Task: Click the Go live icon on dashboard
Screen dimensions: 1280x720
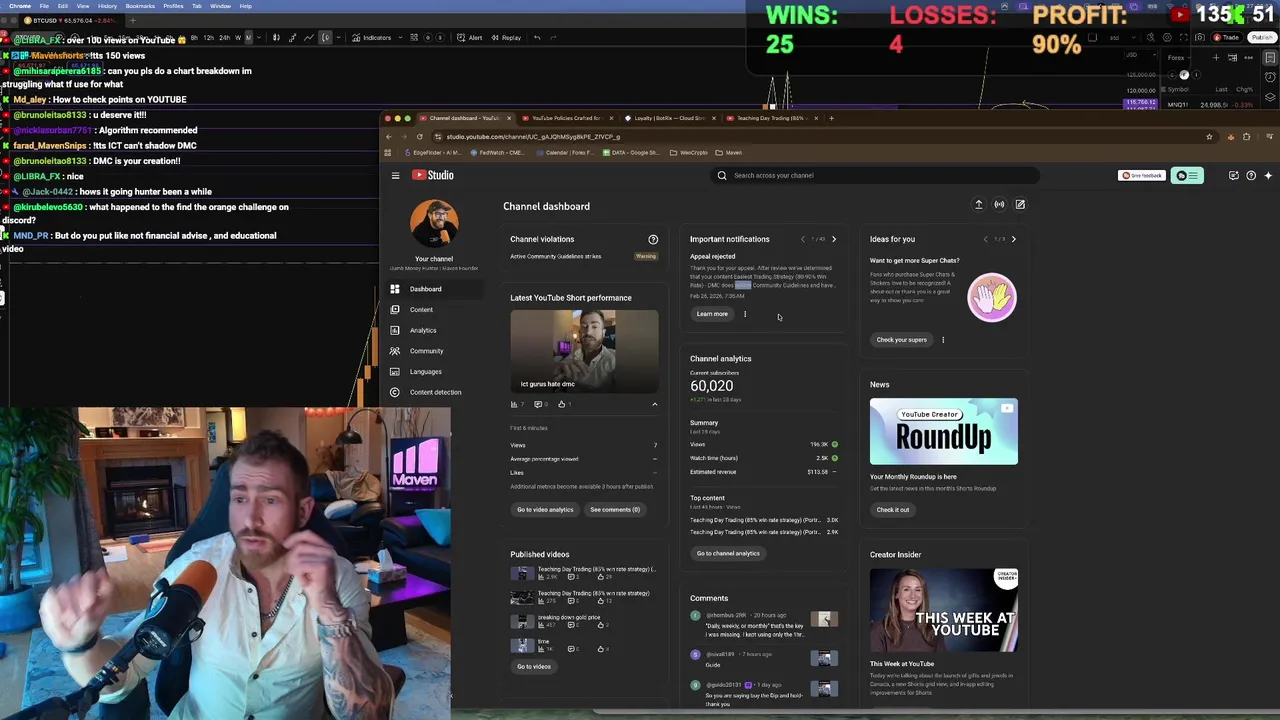Action: [999, 204]
